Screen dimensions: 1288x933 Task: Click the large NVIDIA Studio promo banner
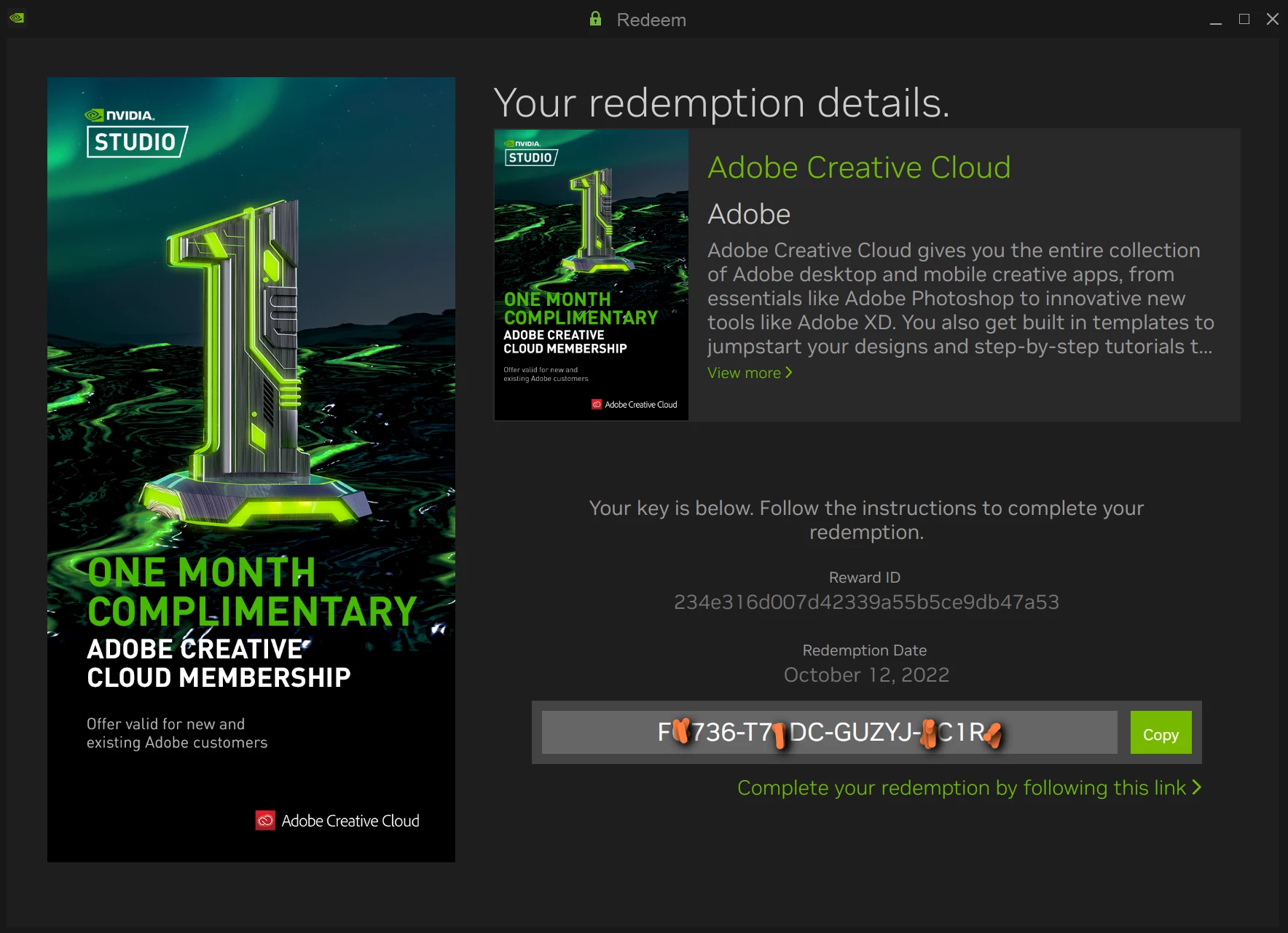251,470
